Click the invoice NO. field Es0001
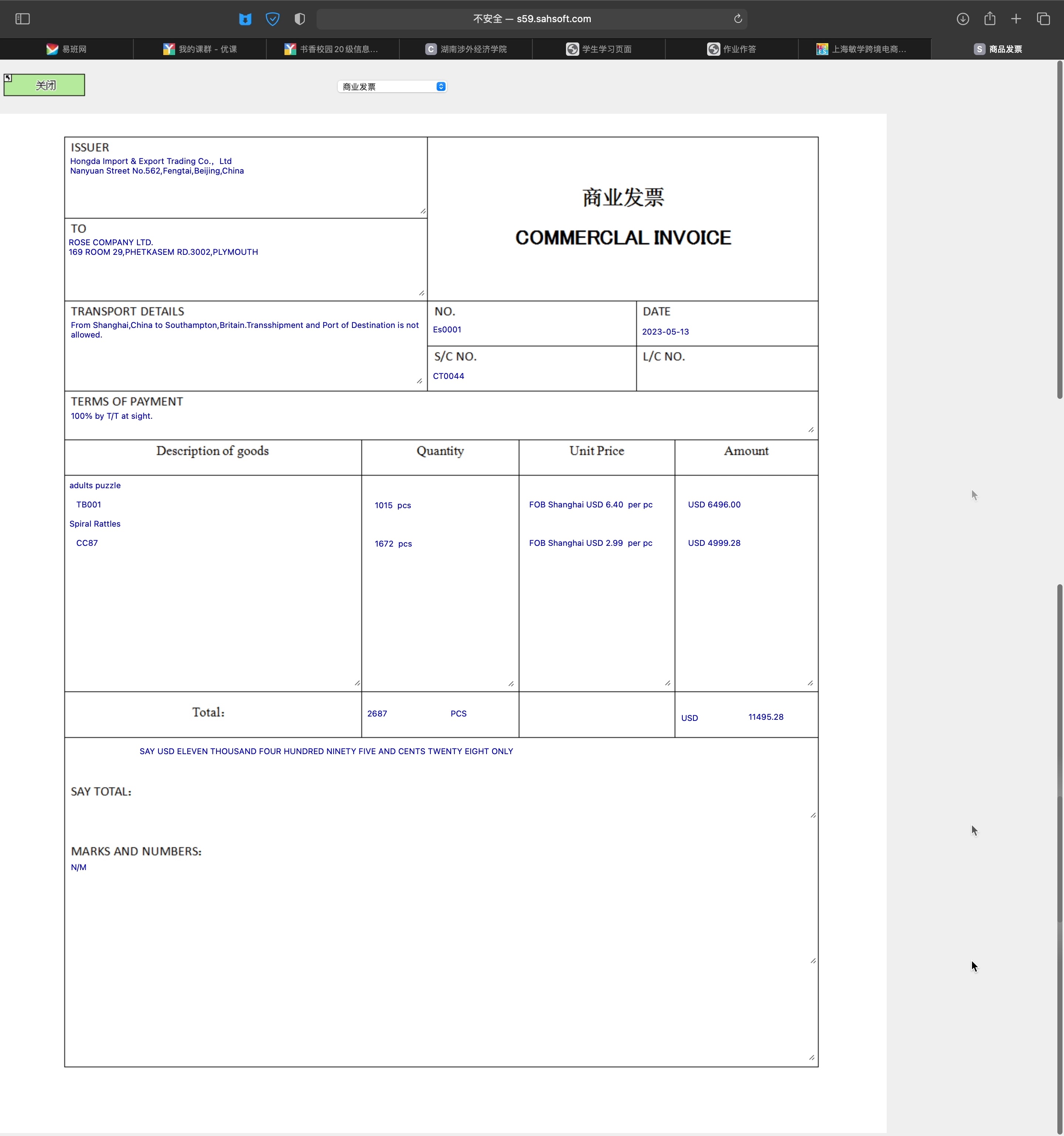1064x1136 pixels. (x=447, y=330)
